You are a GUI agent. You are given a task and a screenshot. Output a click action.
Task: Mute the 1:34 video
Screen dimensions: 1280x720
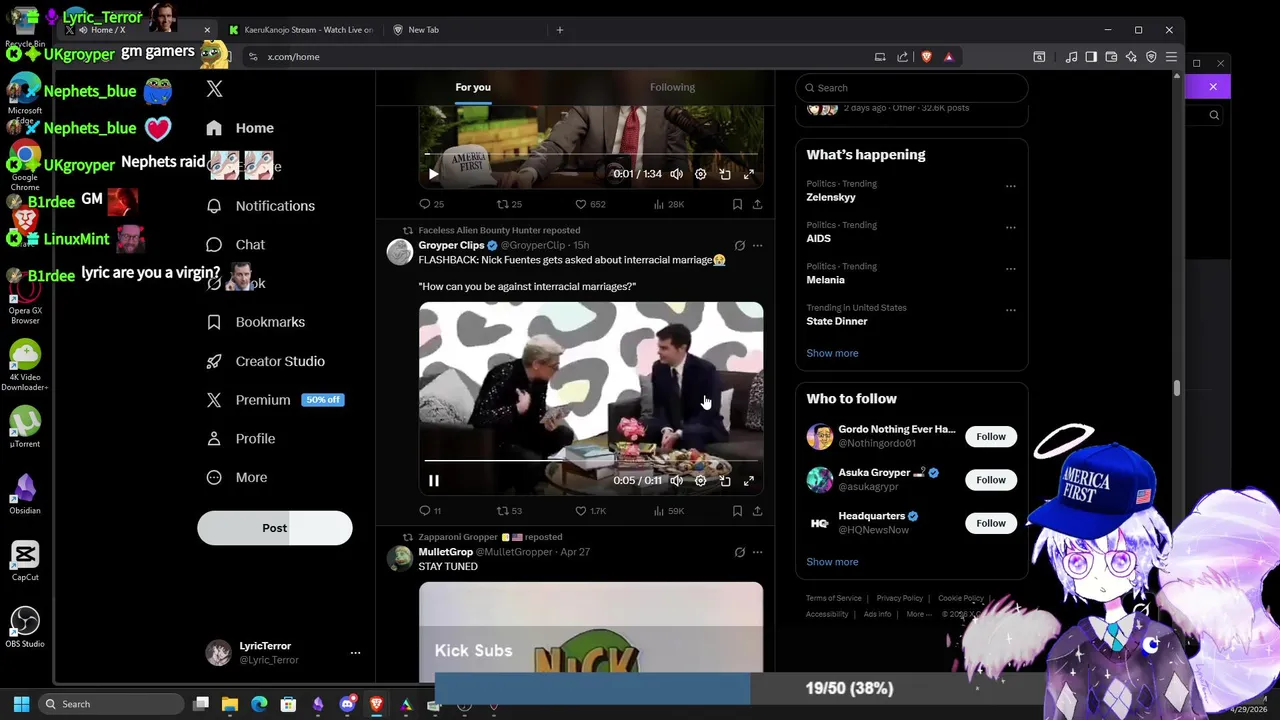pos(676,174)
